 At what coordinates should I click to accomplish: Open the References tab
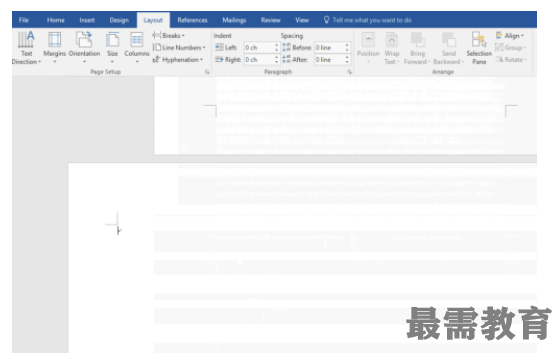pyautogui.click(x=192, y=20)
